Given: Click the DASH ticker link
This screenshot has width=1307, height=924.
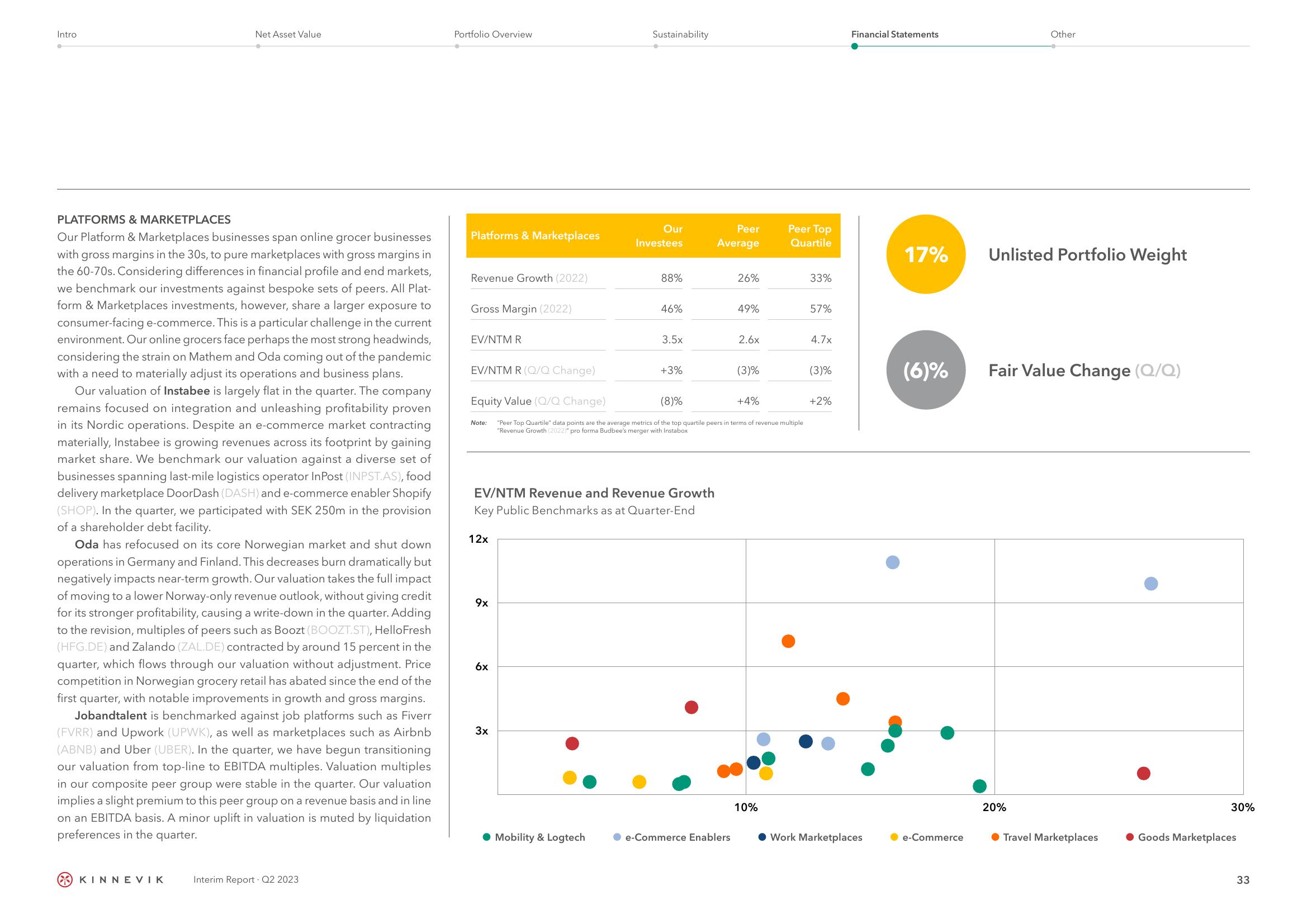Looking at the screenshot, I should tap(240, 493).
